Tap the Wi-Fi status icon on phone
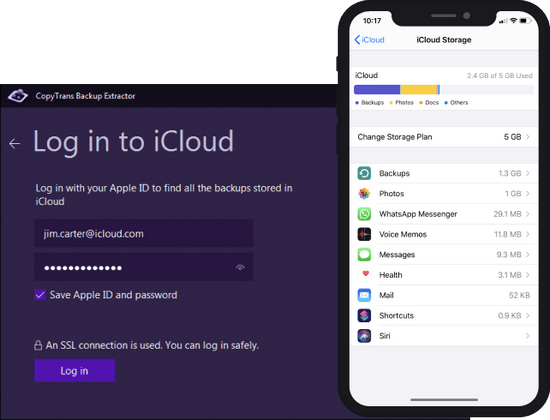Image resolution: width=550 pixels, height=420 pixels. pyautogui.click(x=513, y=20)
